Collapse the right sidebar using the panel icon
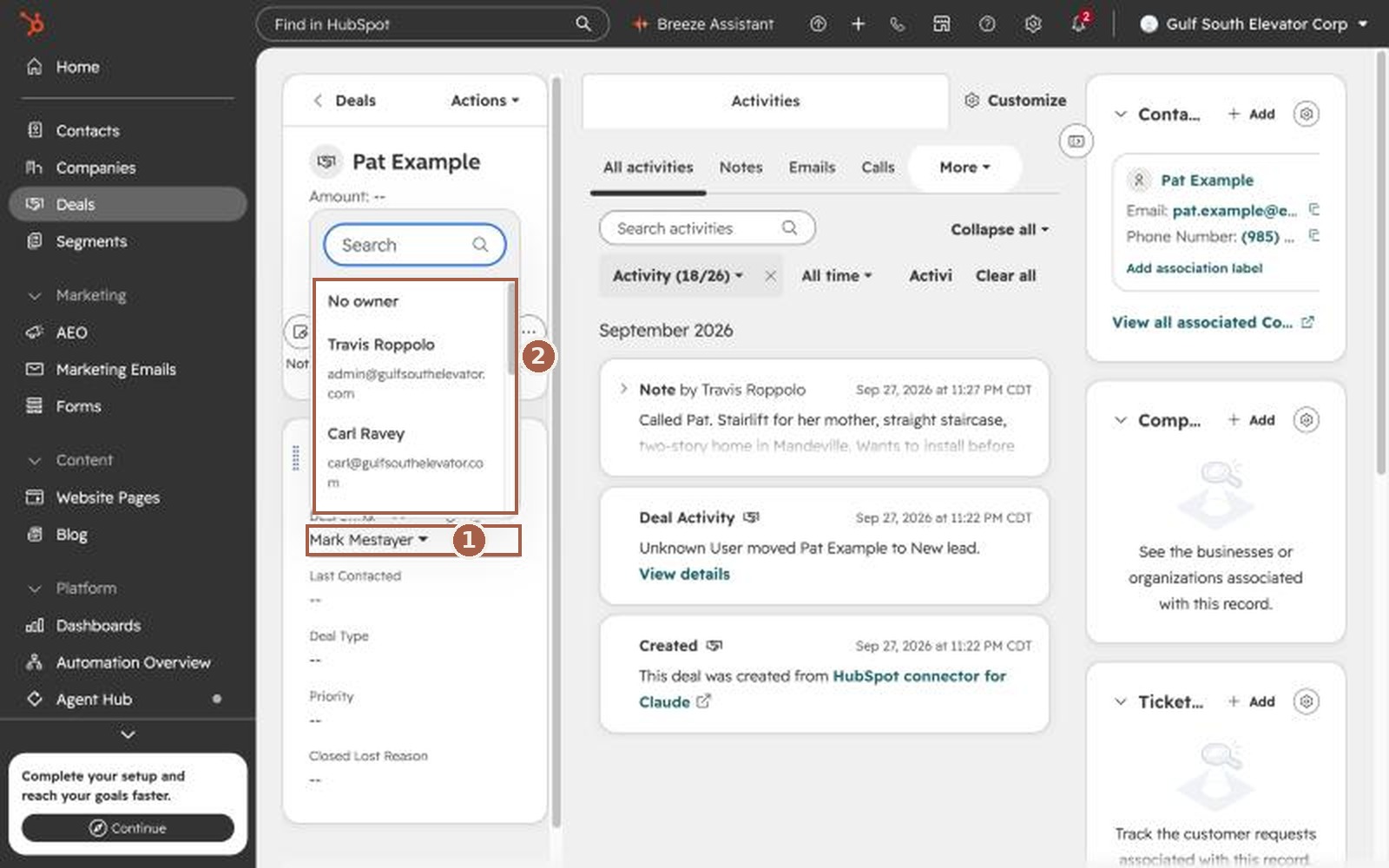1389x868 pixels. (x=1076, y=141)
